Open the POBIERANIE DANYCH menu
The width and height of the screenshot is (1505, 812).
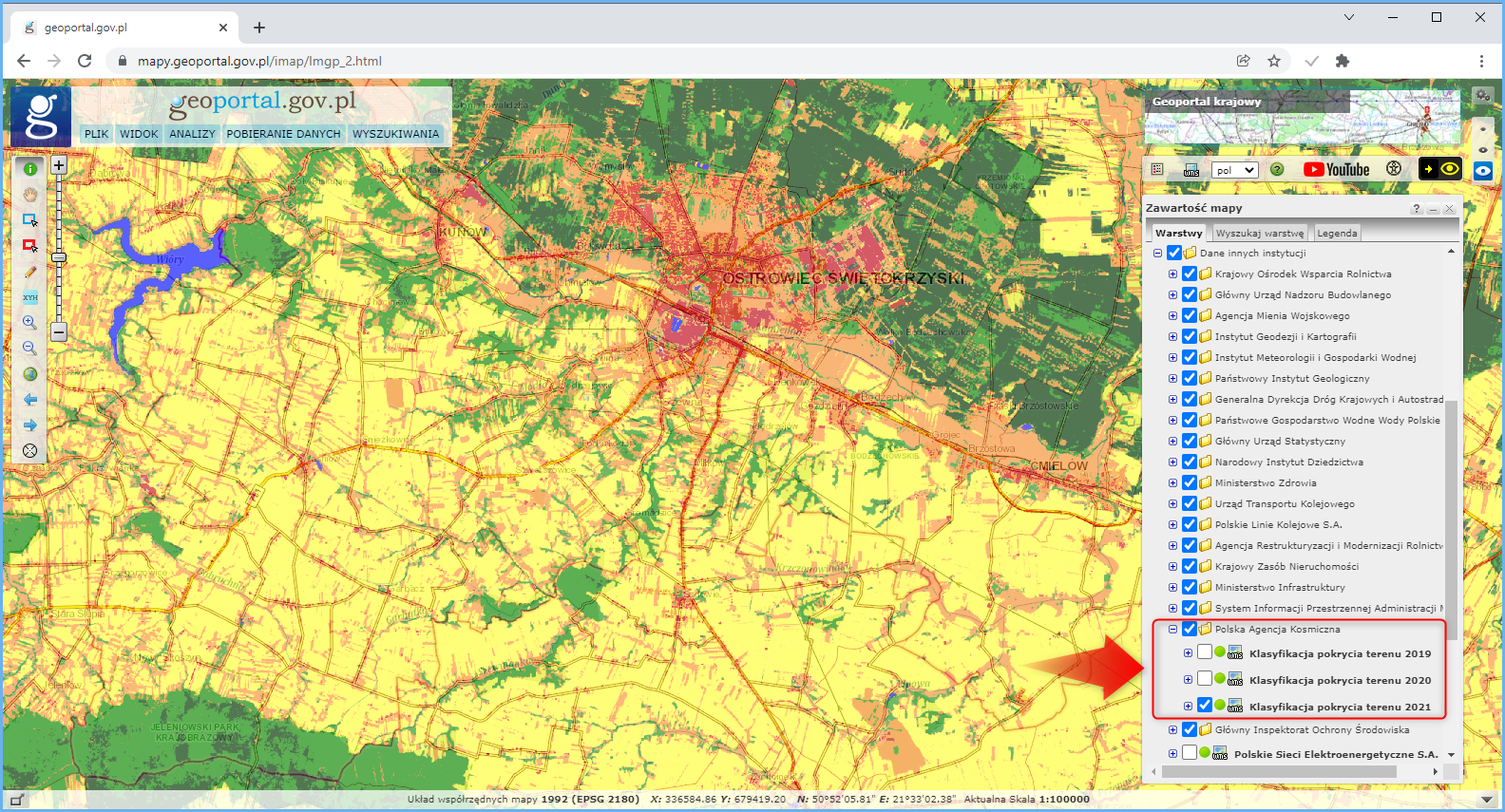[x=283, y=134]
